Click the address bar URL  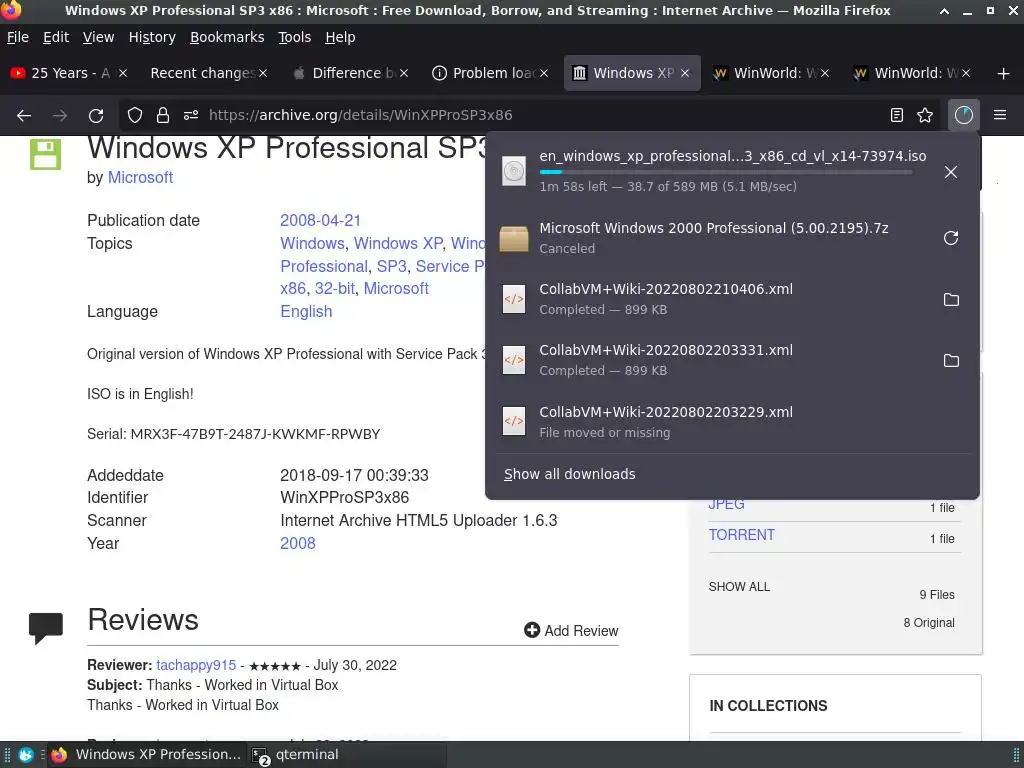click(x=360, y=116)
